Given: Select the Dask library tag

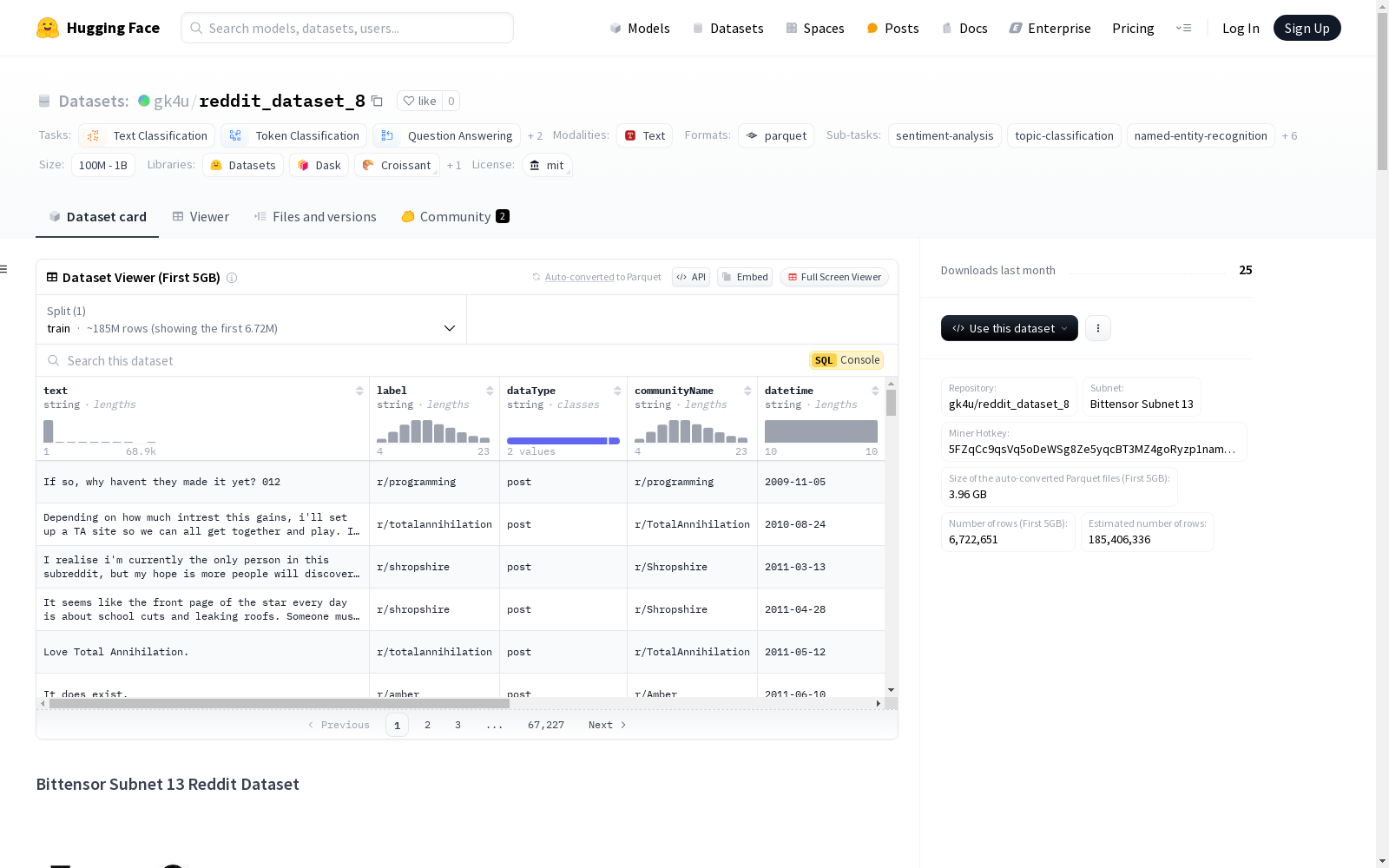Looking at the screenshot, I should pos(319,166).
